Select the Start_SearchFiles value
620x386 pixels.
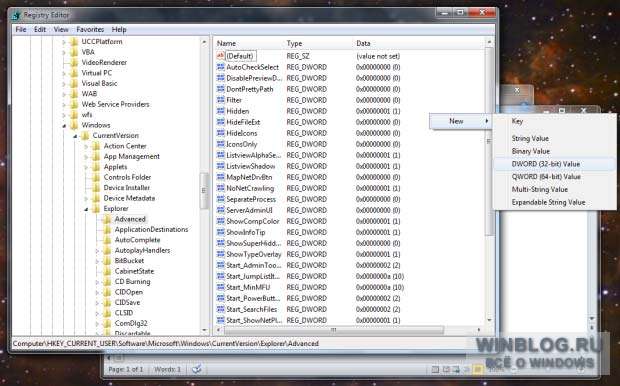click(x=251, y=309)
